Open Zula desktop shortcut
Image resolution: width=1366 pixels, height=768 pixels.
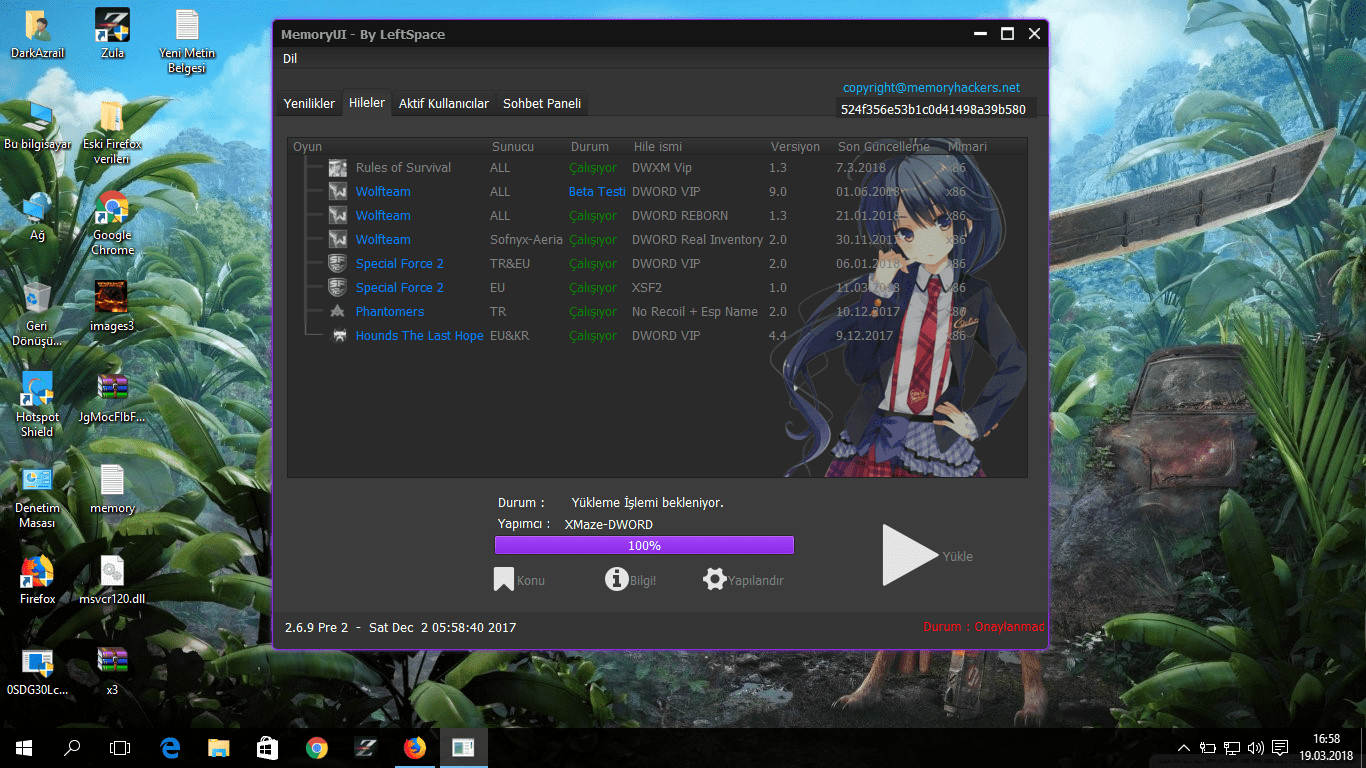click(112, 34)
